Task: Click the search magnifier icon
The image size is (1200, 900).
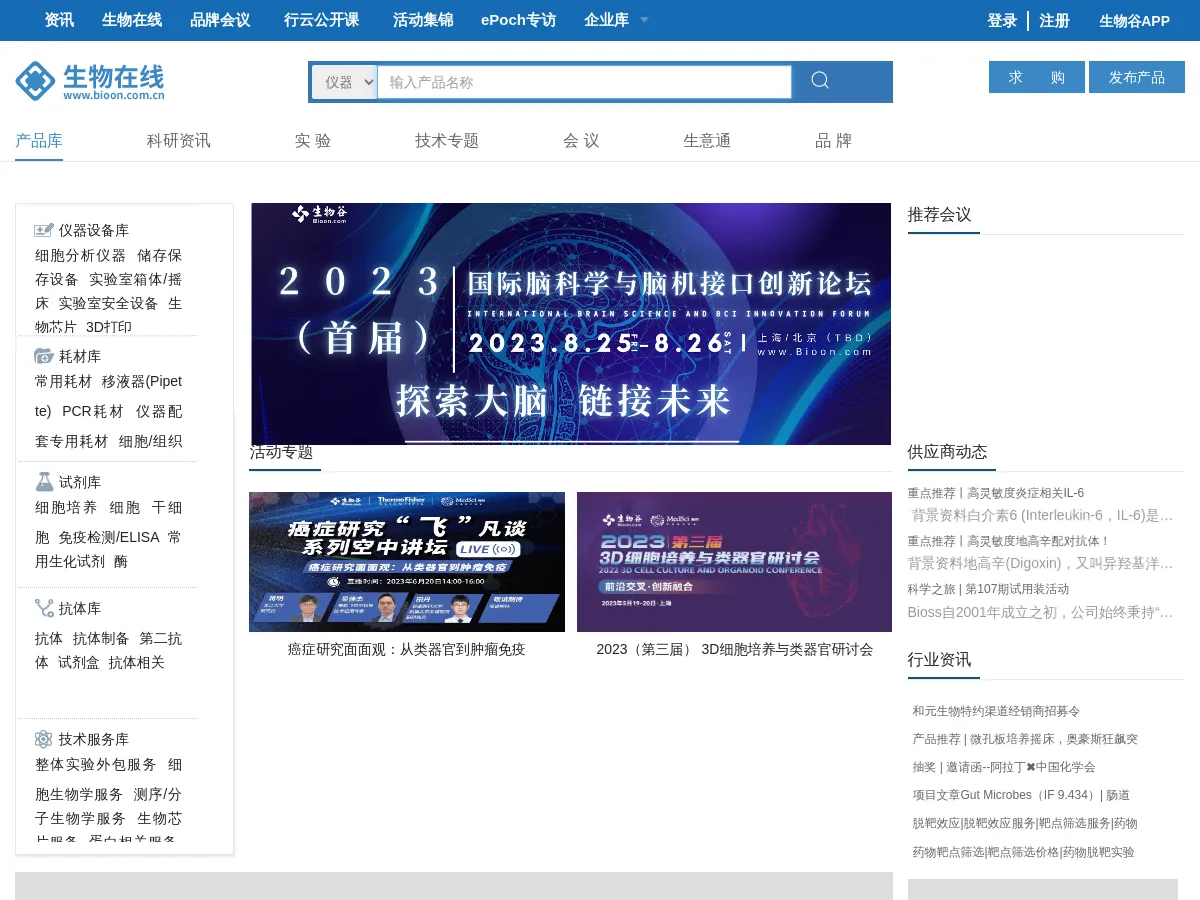Action: click(x=820, y=81)
